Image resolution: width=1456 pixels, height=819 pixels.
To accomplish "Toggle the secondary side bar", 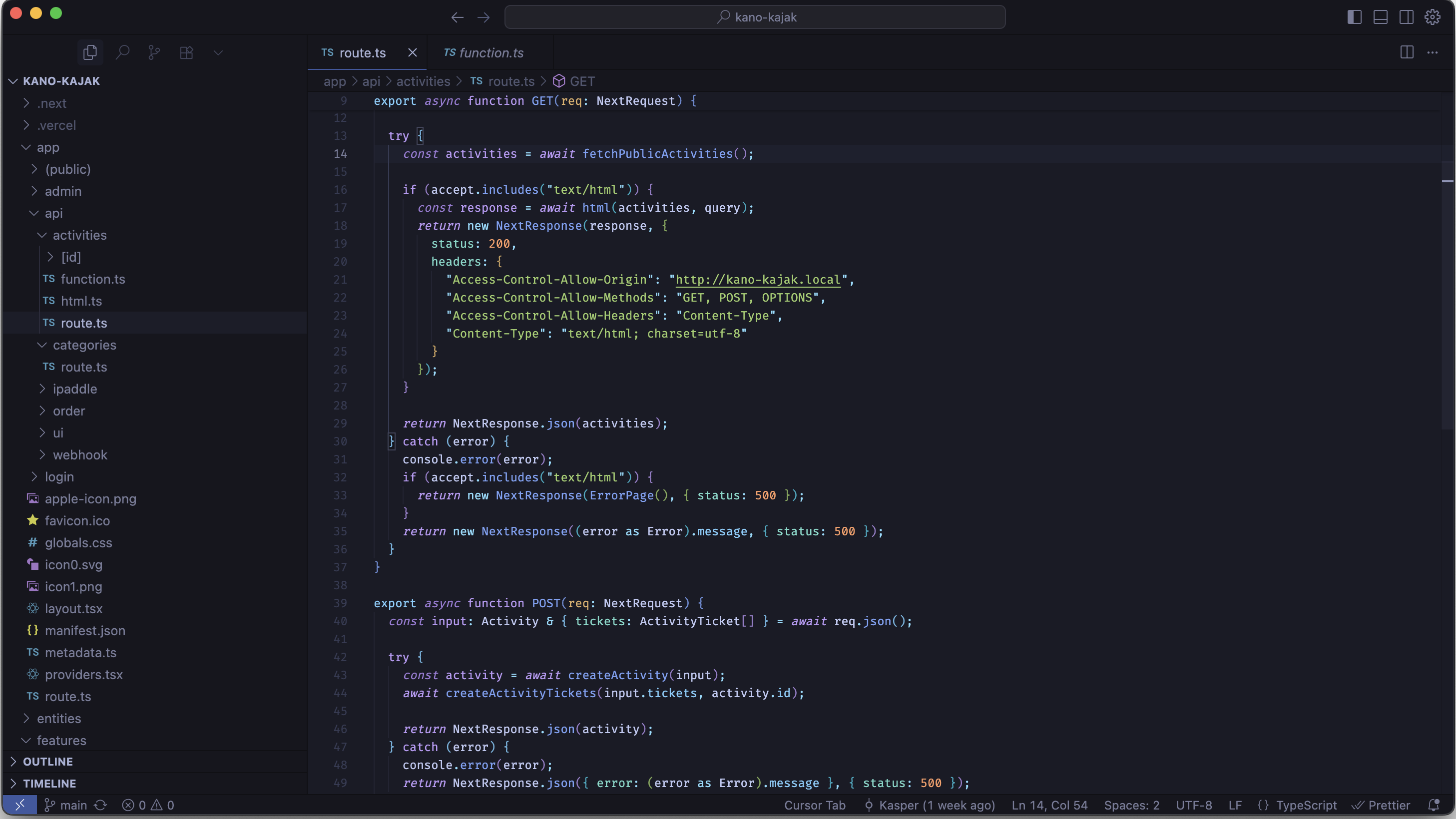I will point(1406,17).
